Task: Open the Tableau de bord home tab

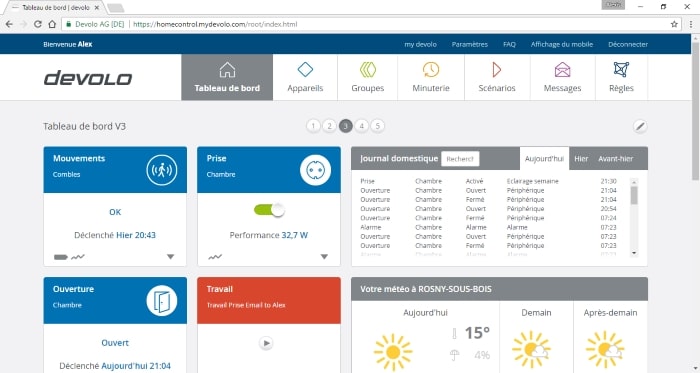Action: coord(227,77)
